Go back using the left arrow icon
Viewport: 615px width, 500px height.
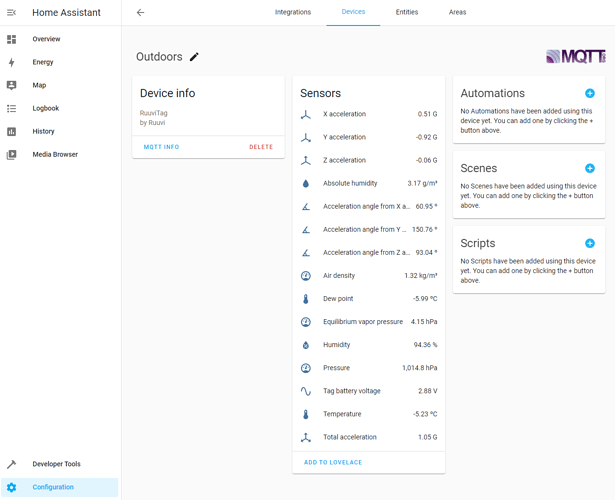click(x=140, y=13)
